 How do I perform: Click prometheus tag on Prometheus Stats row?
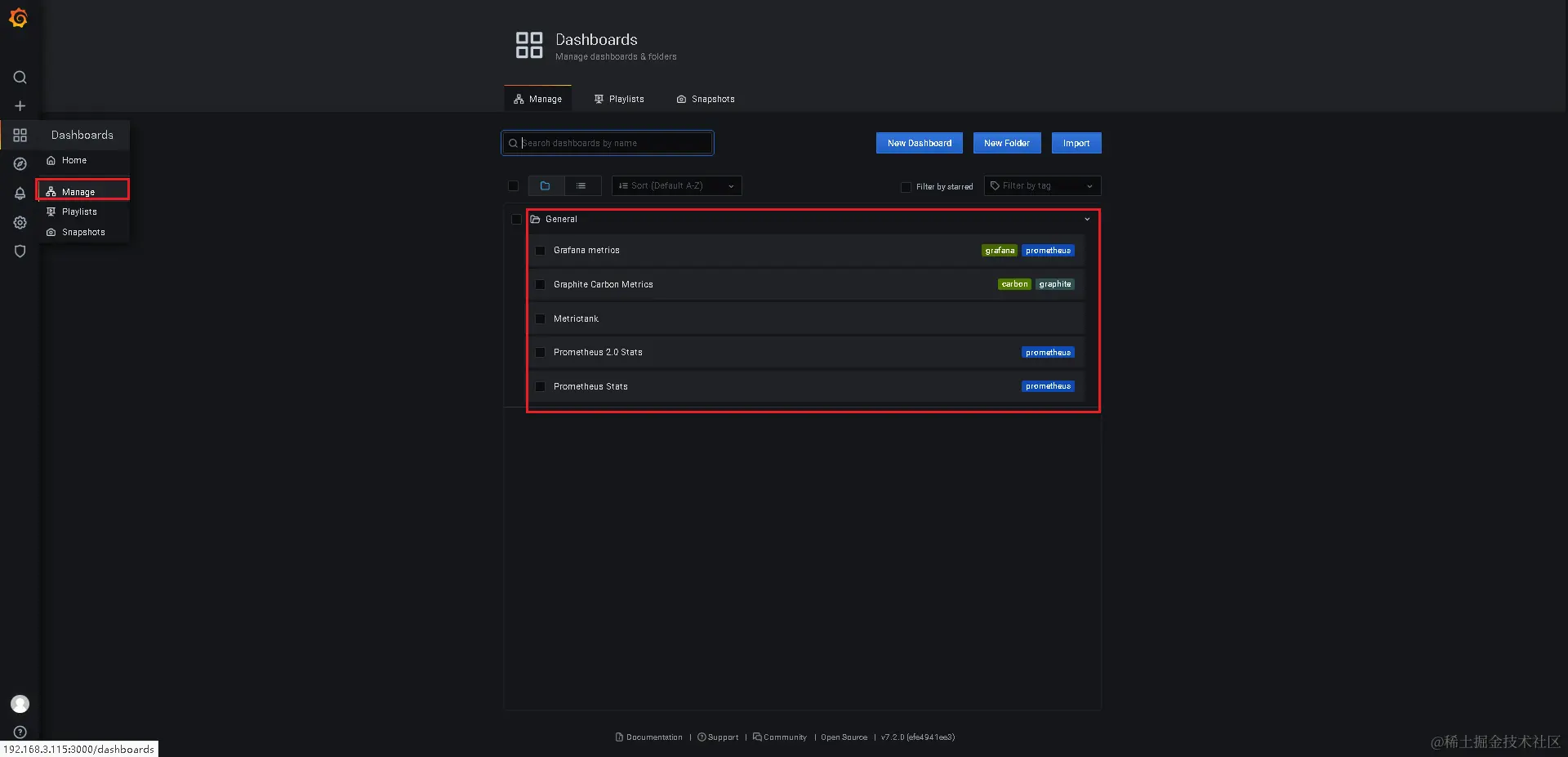point(1048,386)
